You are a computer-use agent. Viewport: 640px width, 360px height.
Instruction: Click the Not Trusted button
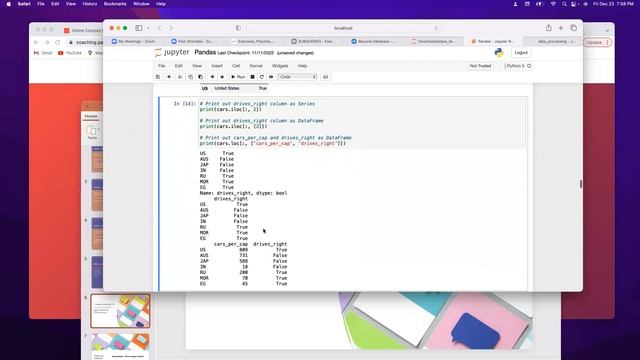point(480,66)
